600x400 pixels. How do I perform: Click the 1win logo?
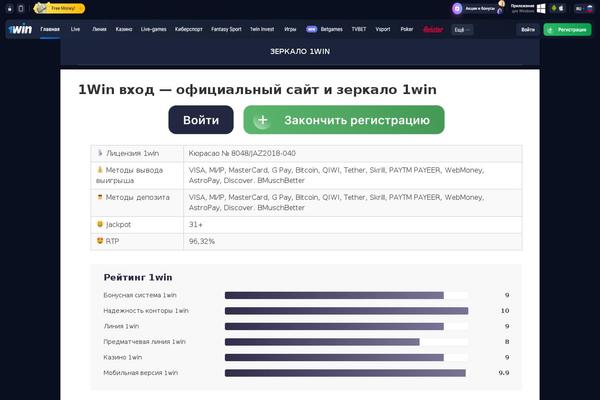click(x=20, y=29)
